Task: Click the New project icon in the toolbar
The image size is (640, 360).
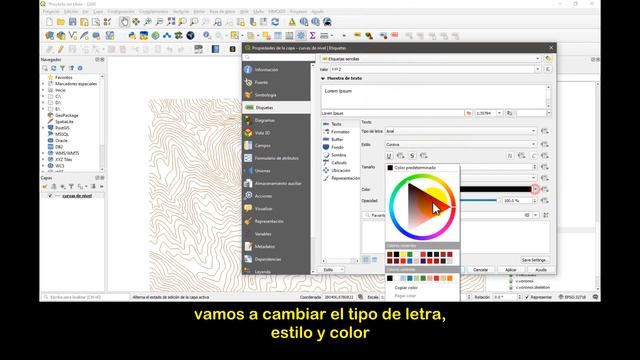Action: click(x=49, y=22)
